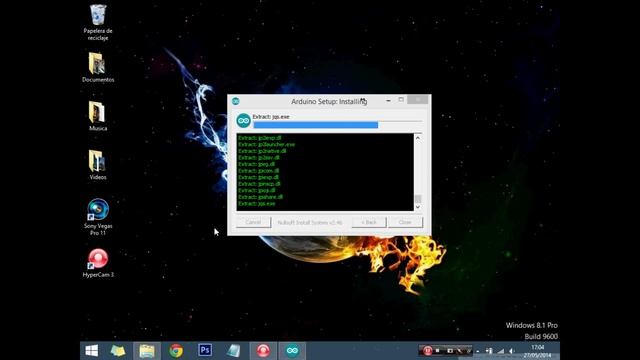Click the HyperCam stop recording tray button
Image resolution: width=640 pixels, height=360 pixels.
[438, 351]
